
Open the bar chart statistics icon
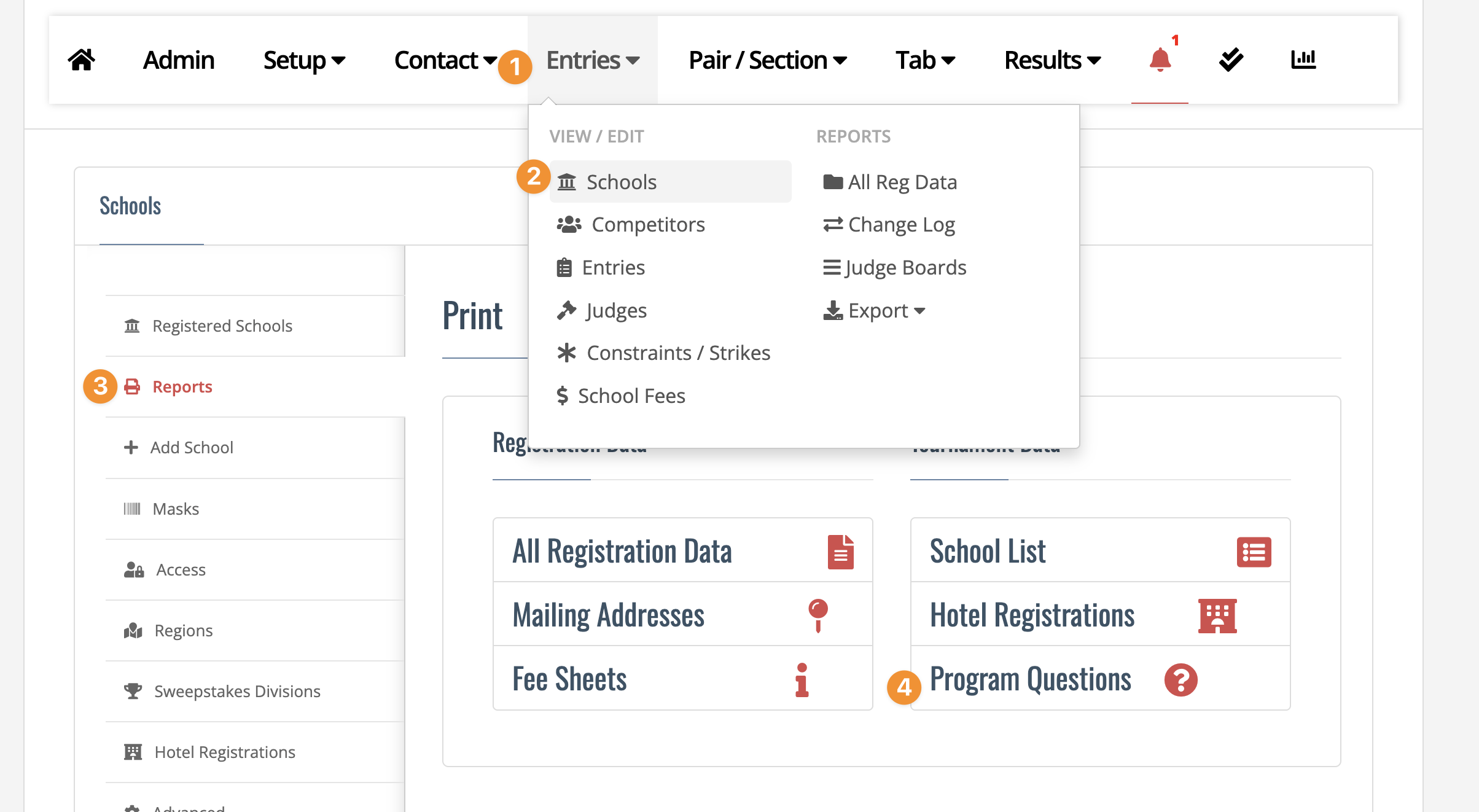pos(1303,60)
